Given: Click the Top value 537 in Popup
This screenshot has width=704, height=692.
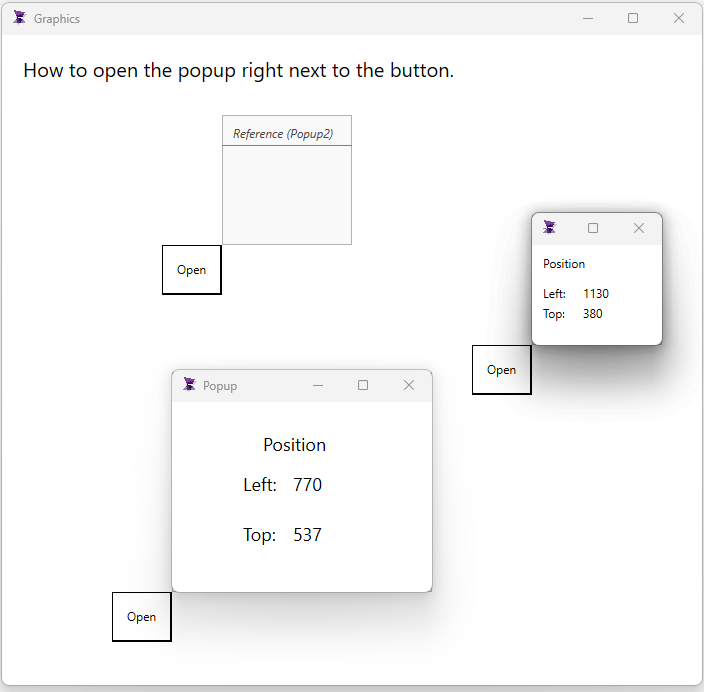Looking at the screenshot, I should 307,535.
